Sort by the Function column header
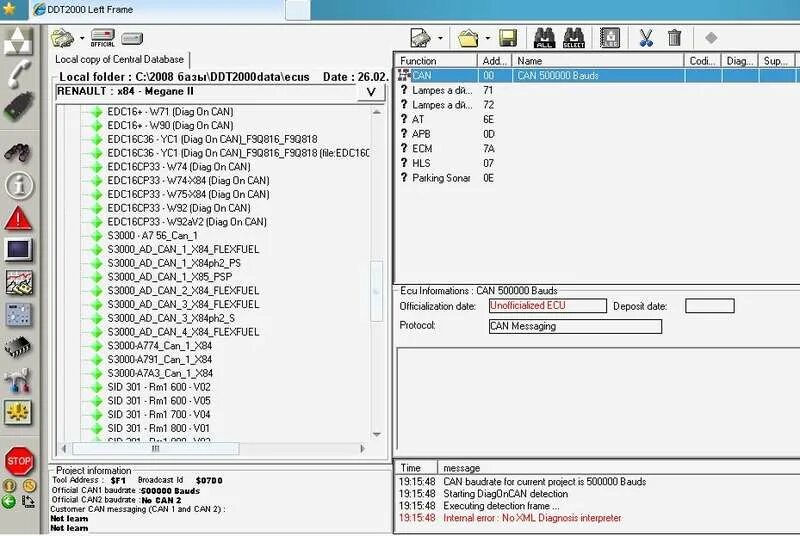 click(x=436, y=61)
